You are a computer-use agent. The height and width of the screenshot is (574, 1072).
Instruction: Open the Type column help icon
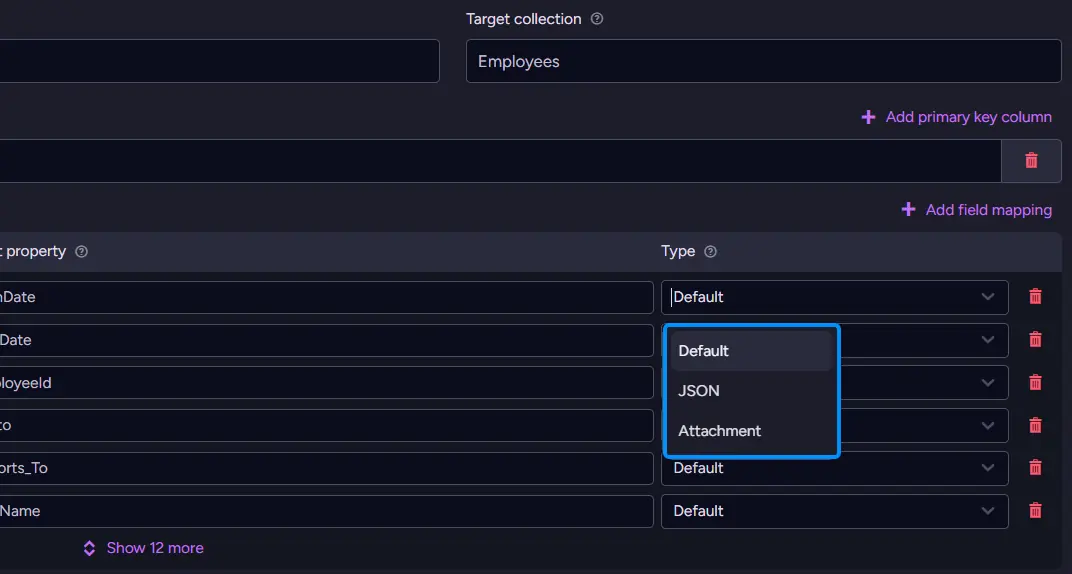pyautogui.click(x=710, y=251)
